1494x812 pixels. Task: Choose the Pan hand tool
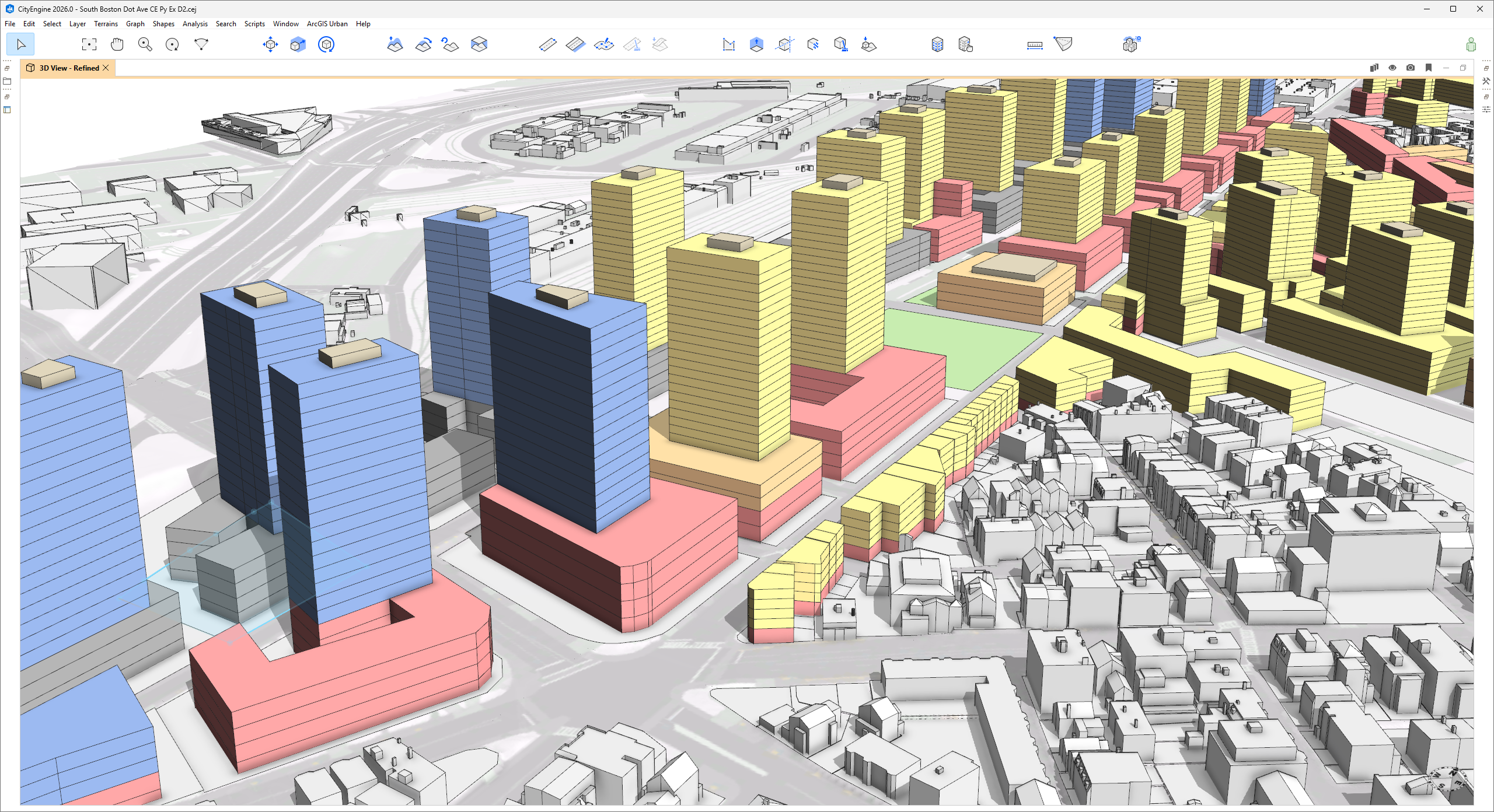(117, 44)
